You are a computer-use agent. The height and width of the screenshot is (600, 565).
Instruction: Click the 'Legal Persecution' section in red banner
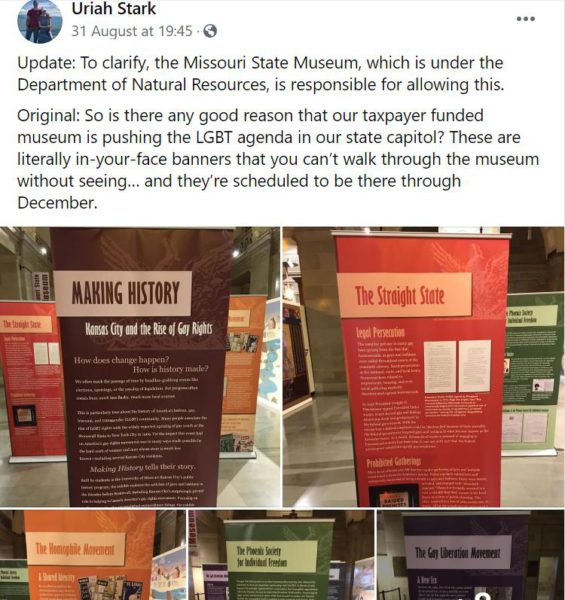pyautogui.click(x=380, y=332)
